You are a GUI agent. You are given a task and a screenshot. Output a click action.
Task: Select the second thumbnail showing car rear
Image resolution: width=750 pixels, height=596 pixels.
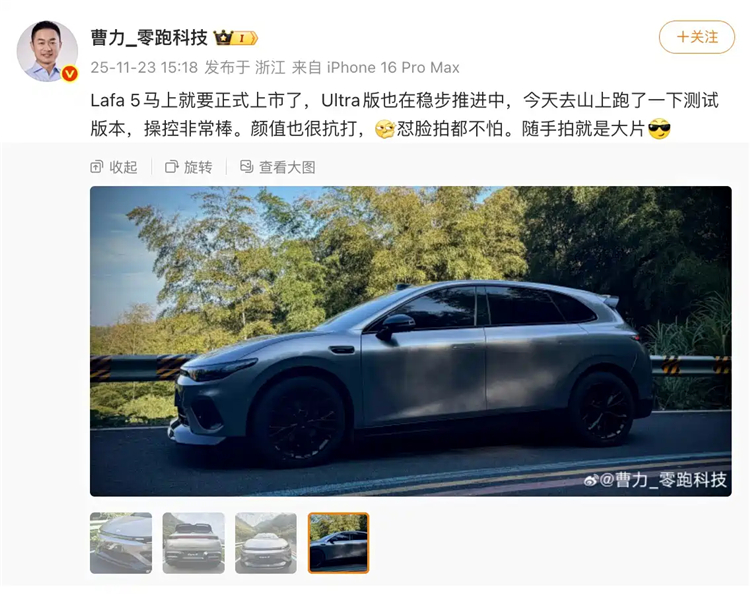point(194,543)
